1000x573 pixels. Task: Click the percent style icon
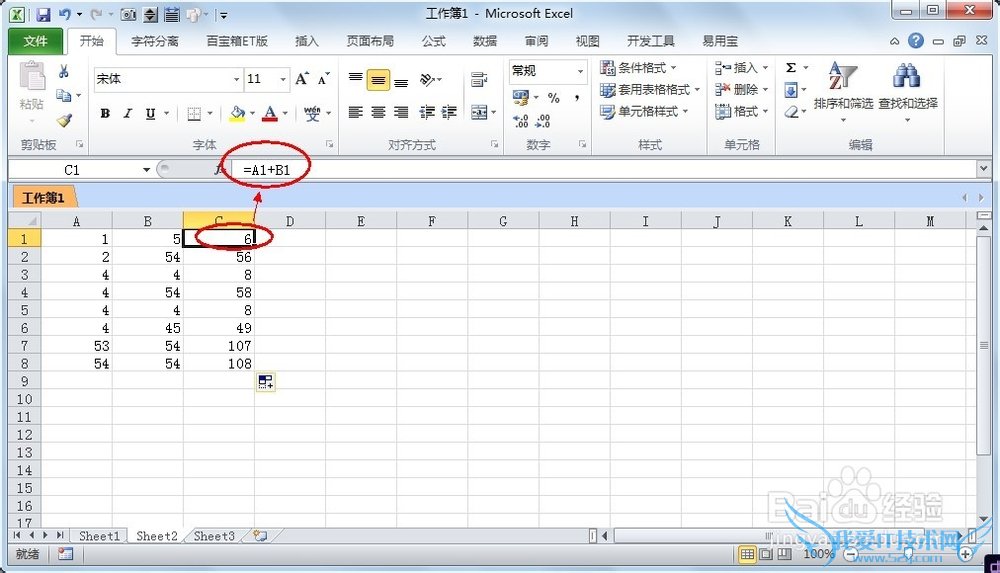pyautogui.click(x=554, y=97)
